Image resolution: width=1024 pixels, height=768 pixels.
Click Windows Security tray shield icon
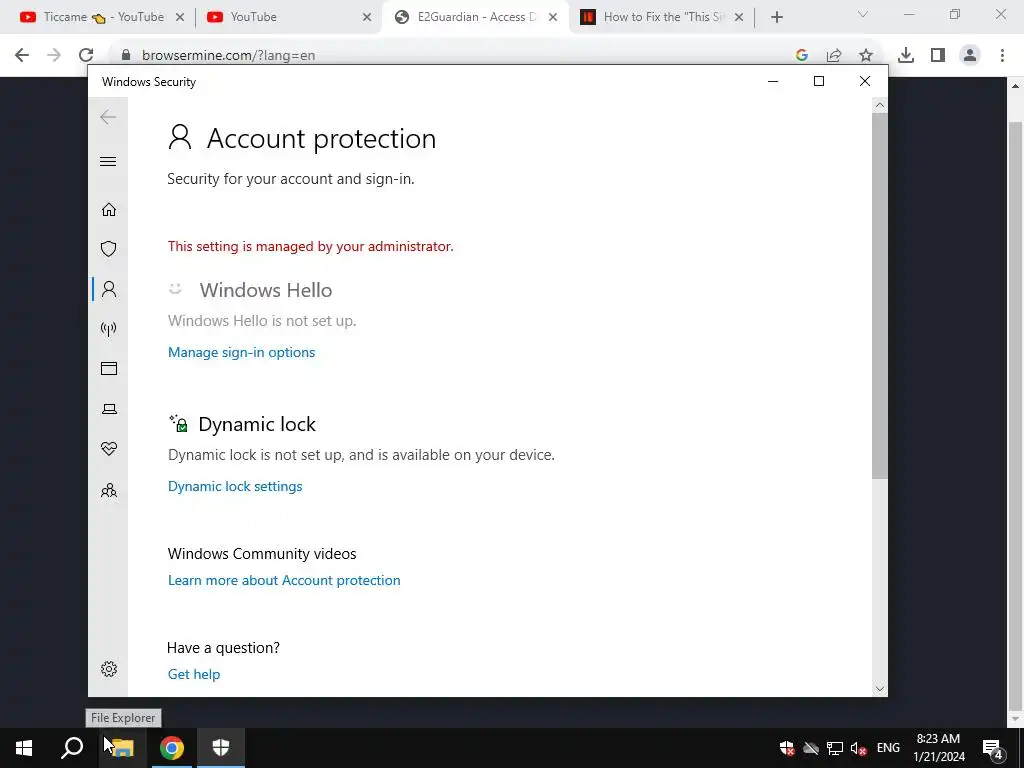click(x=786, y=748)
